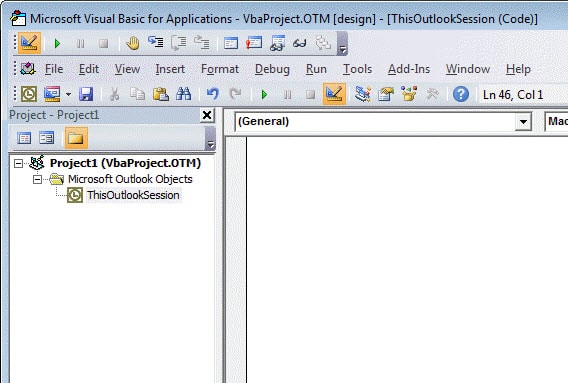
Task: Click inside the blank code editor area
Action: pos(407,260)
